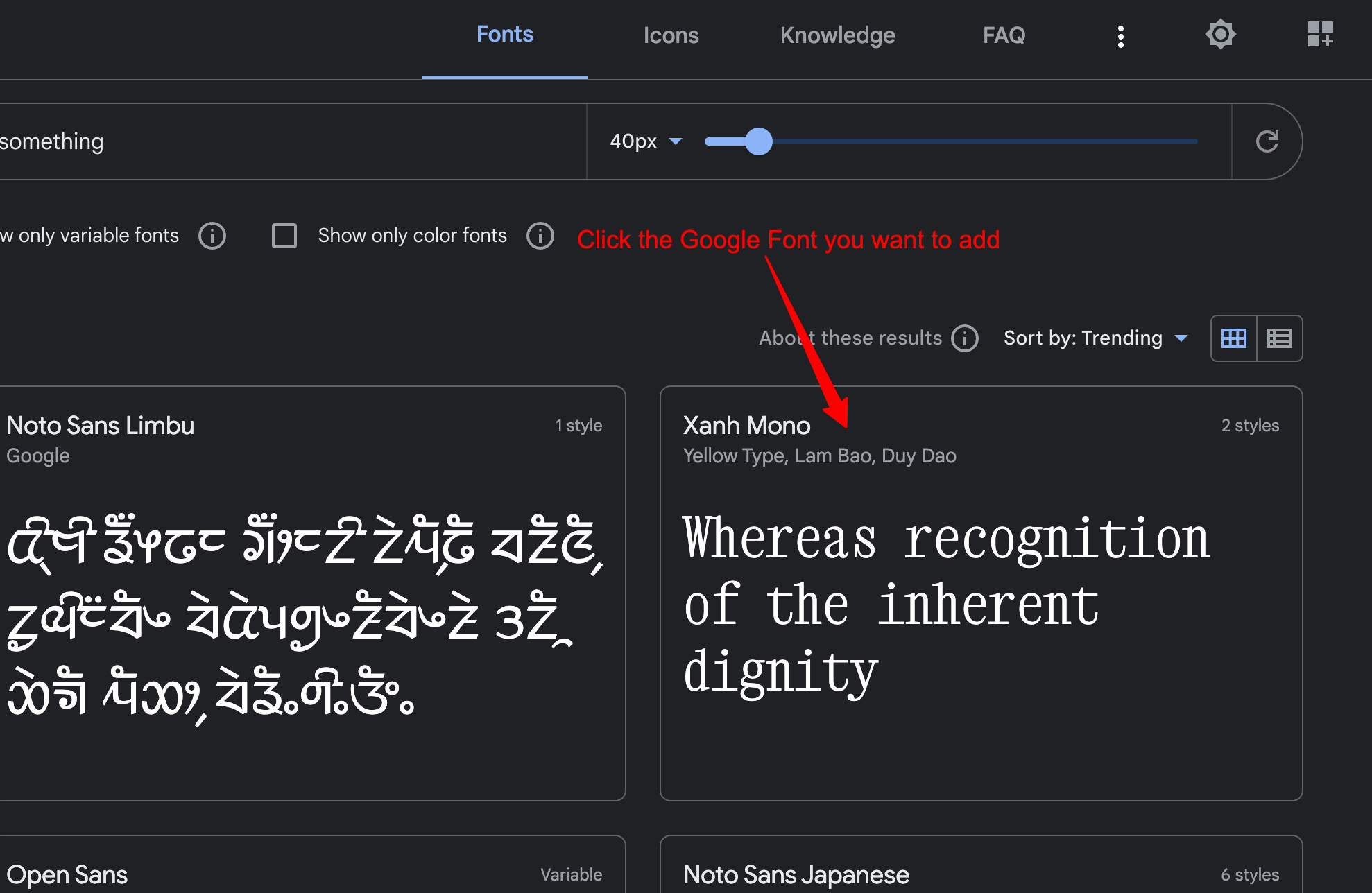Reset the preview with refresh icon

coord(1267,141)
